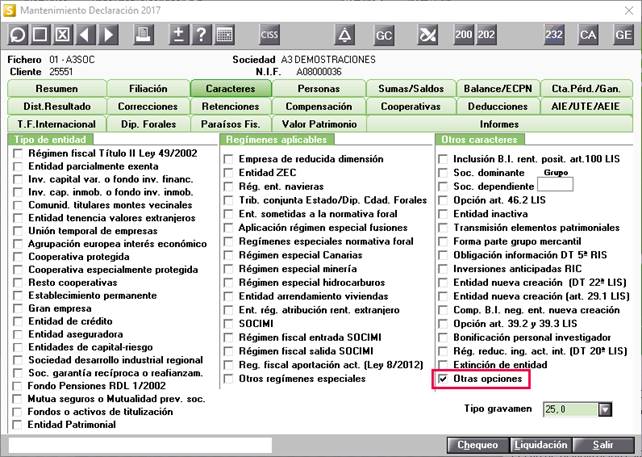Go to the Correcciones tab

point(148,106)
